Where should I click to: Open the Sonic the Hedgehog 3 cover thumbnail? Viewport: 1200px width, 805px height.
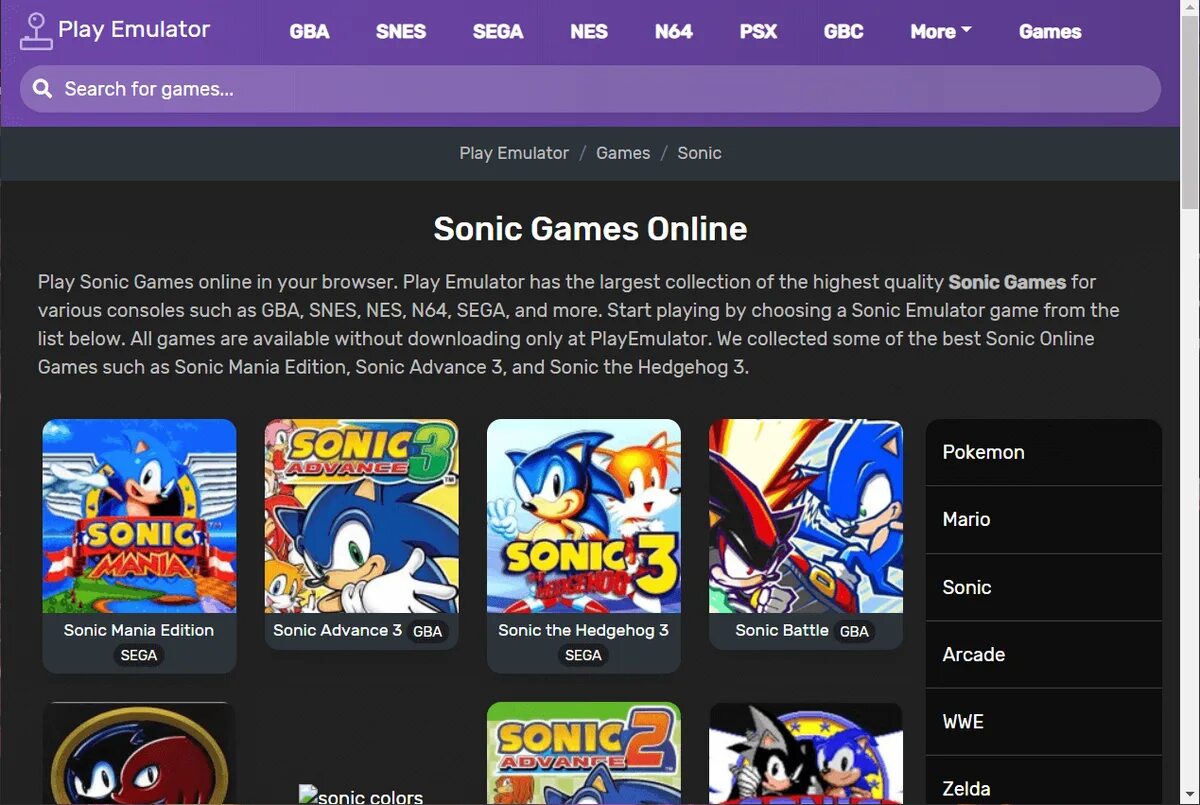(584, 516)
